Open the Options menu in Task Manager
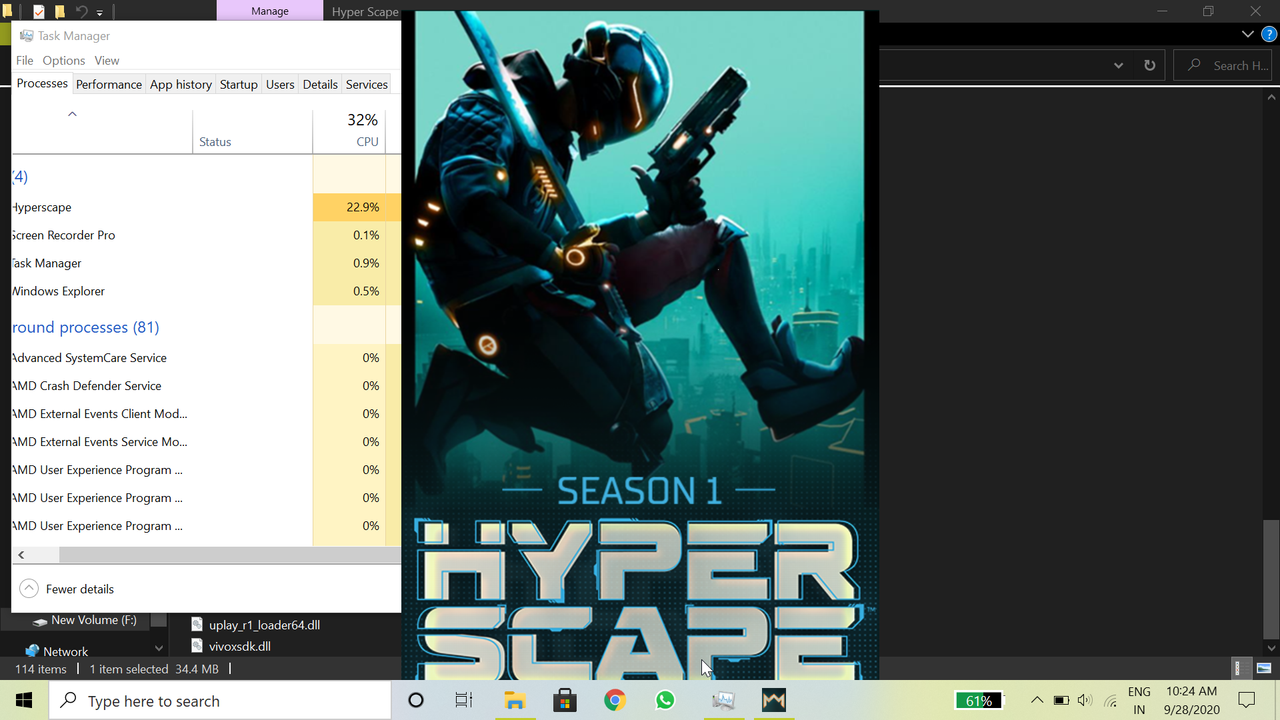1280x720 pixels. (64, 61)
